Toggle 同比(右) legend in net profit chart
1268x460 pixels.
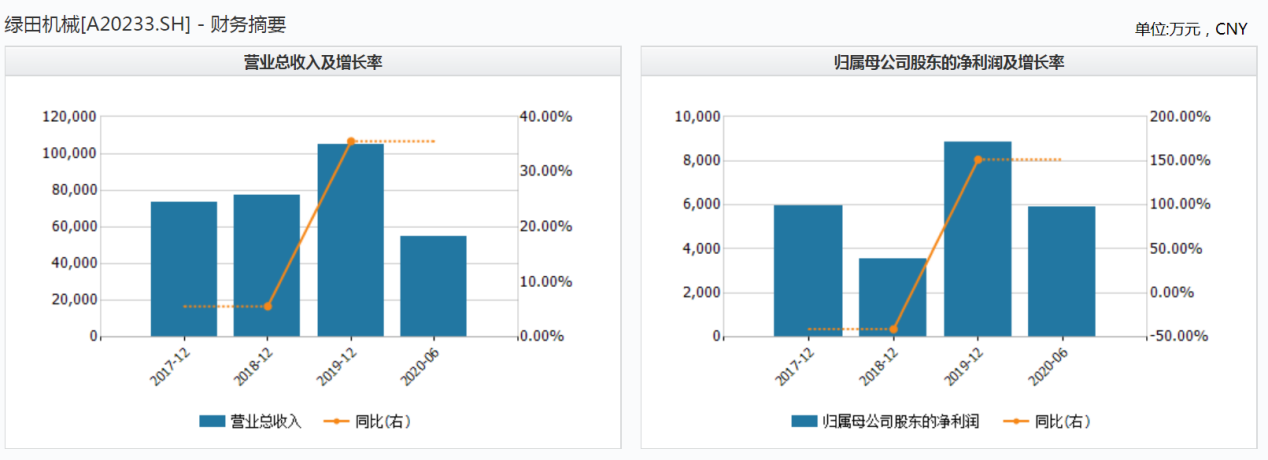click(1051, 422)
